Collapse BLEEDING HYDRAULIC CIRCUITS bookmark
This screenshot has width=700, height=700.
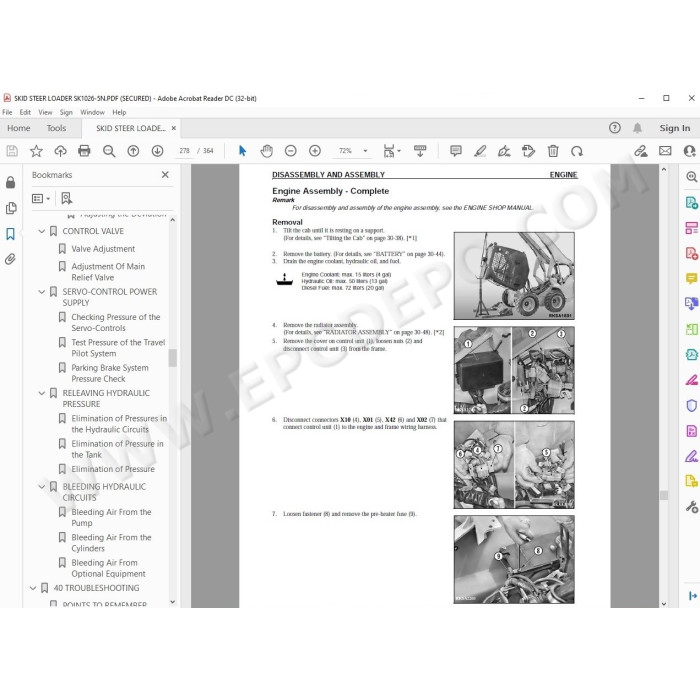tap(42, 487)
